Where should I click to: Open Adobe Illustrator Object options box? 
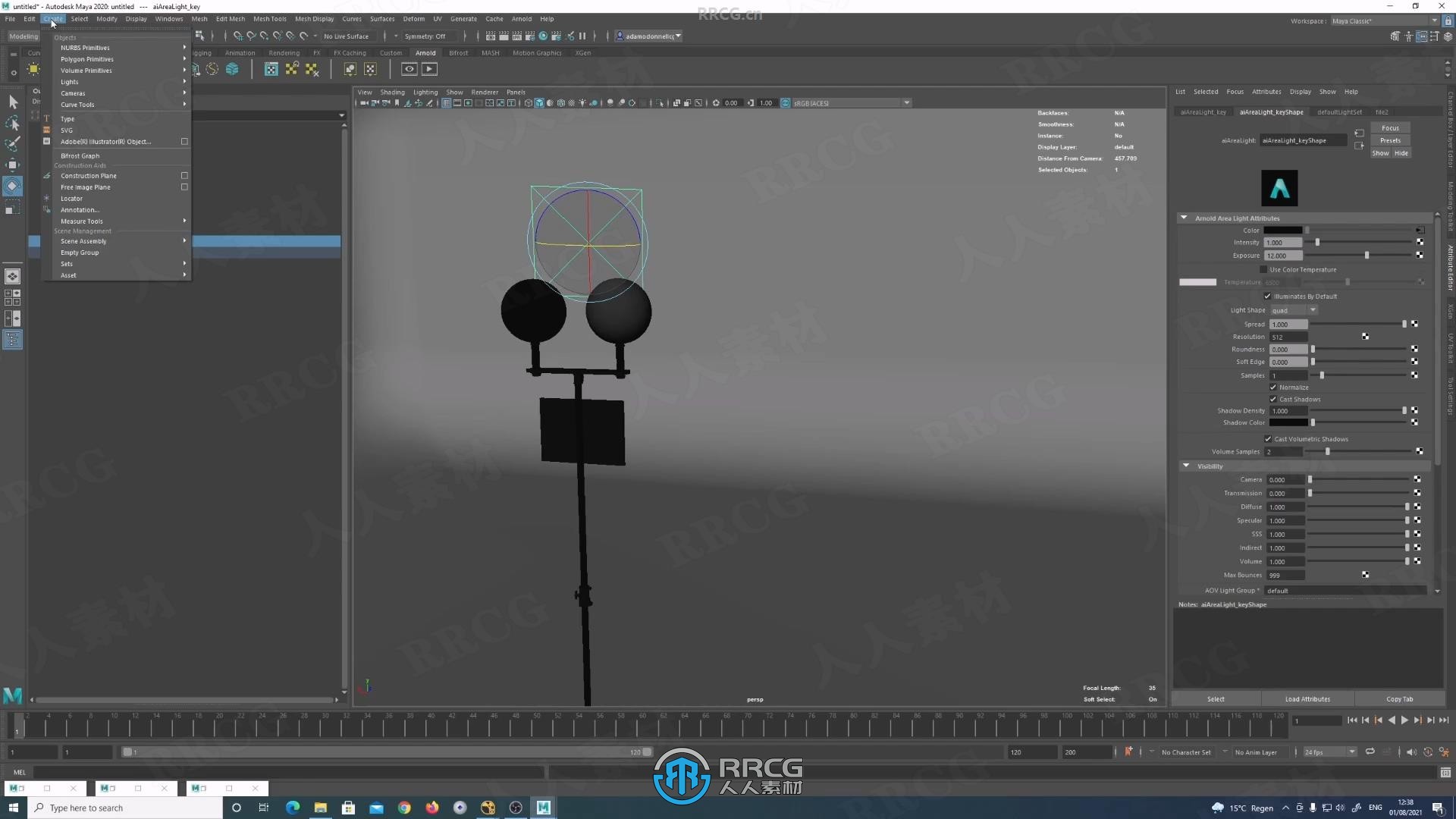184,141
